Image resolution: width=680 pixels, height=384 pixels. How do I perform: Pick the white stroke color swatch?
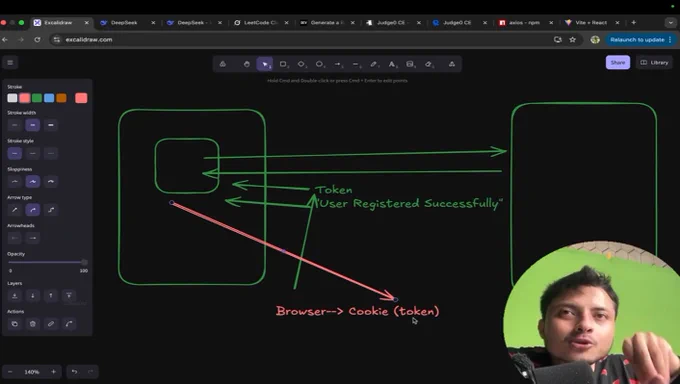tap(12, 98)
